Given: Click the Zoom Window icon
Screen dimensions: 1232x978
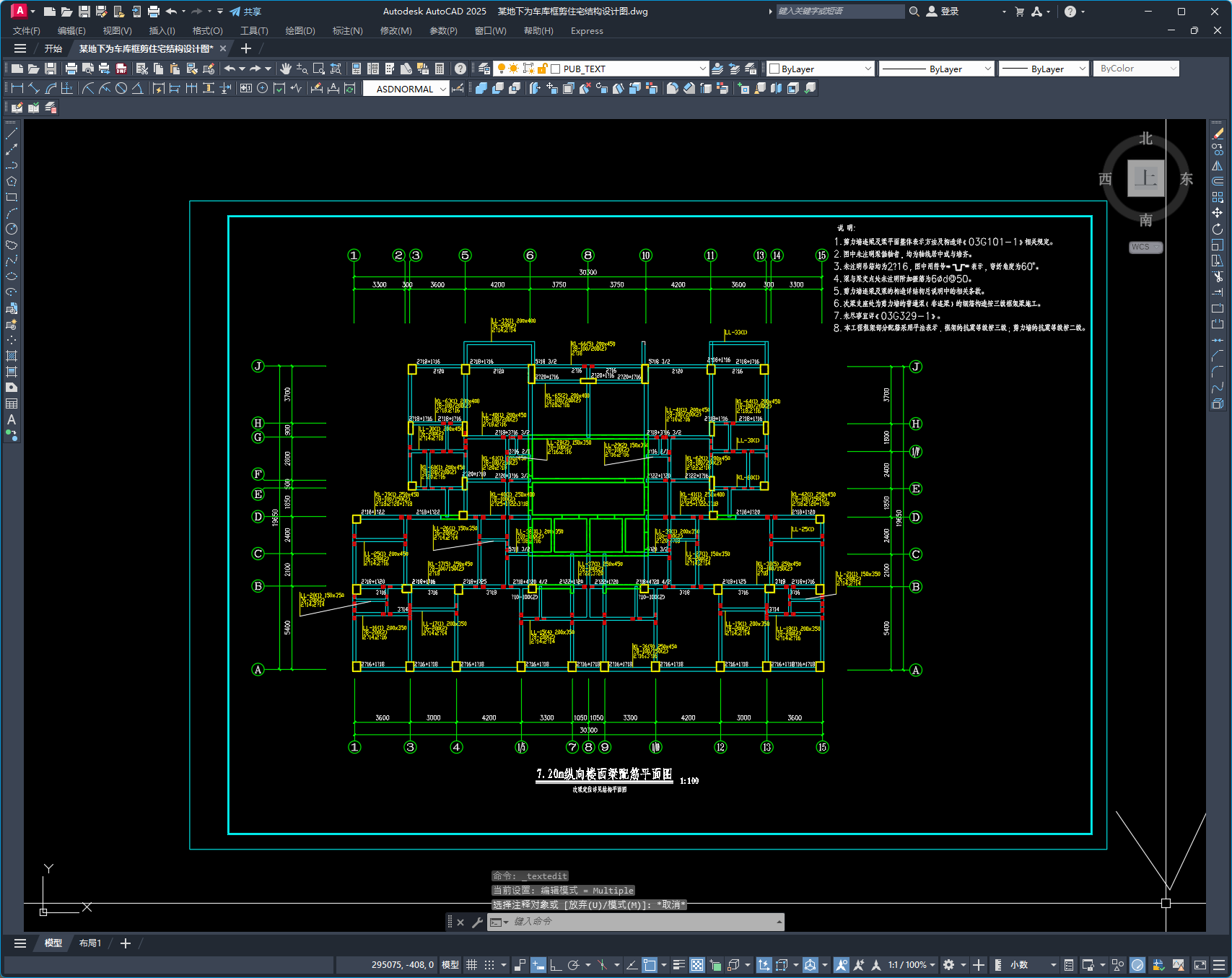Looking at the screenshot, I should click(319, 69).
